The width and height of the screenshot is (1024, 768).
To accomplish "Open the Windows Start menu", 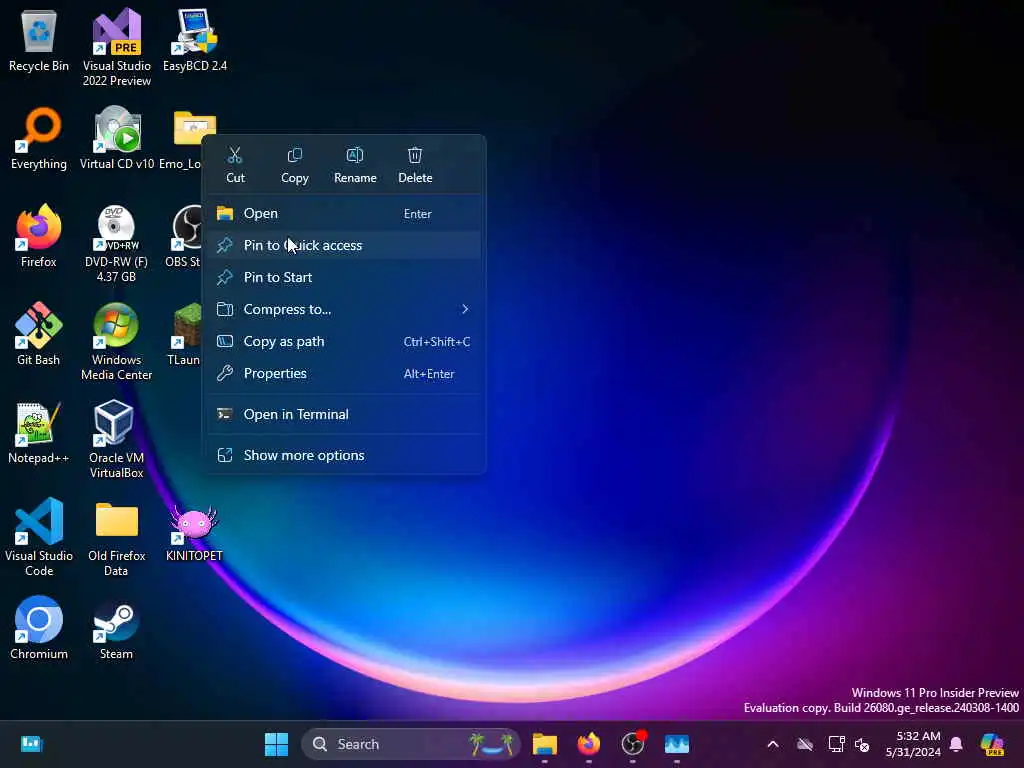I will pyautogui.click(x=276, y=744).
